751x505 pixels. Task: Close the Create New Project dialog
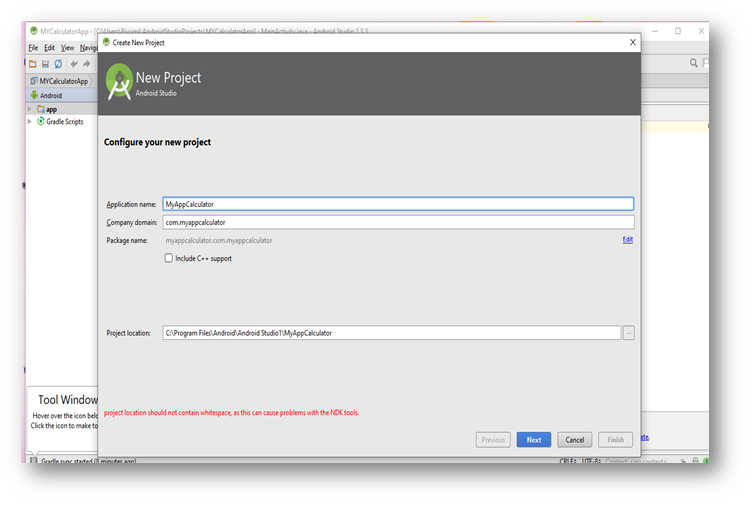pyautogui.click(x=632, y=42)
